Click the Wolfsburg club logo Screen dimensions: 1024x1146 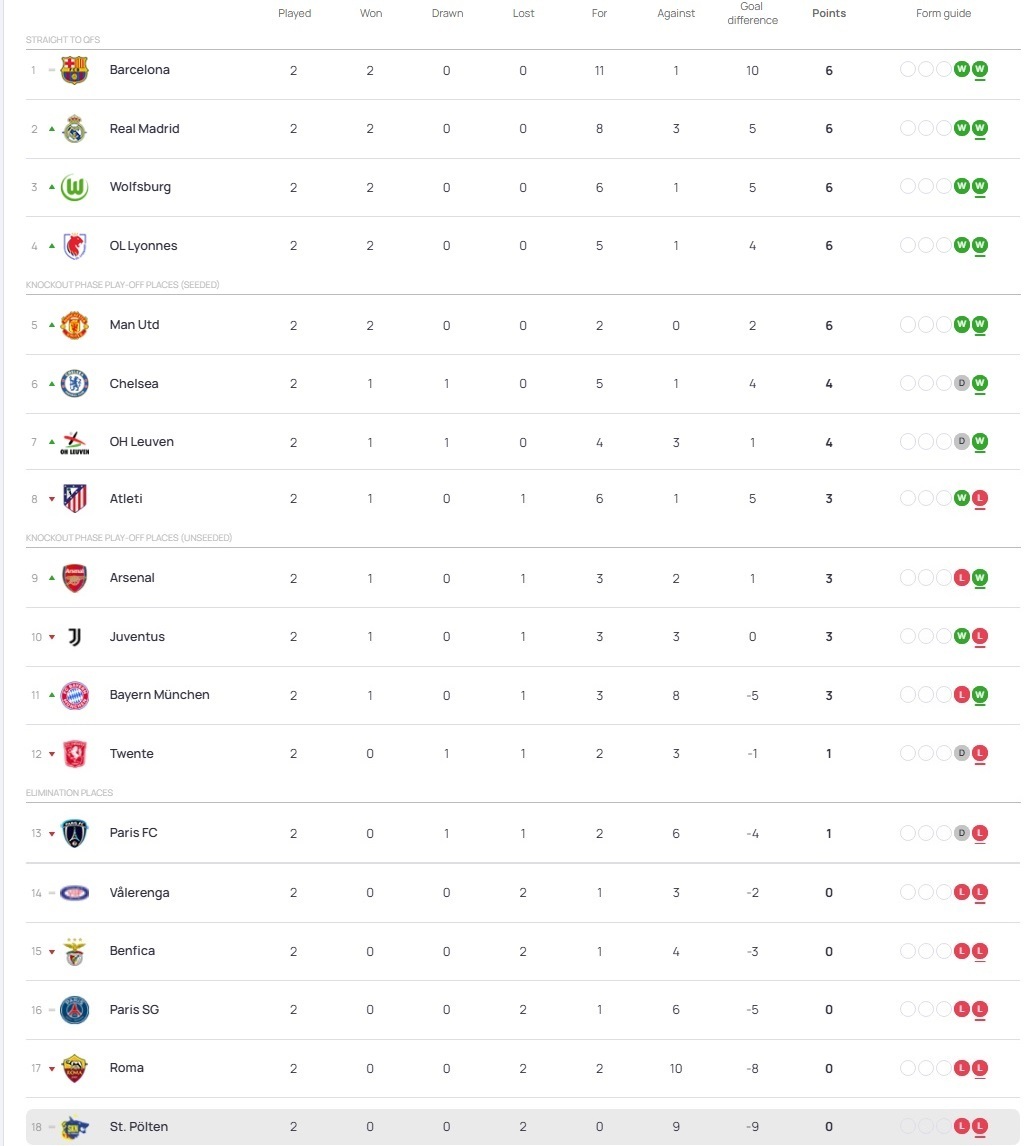74,187
